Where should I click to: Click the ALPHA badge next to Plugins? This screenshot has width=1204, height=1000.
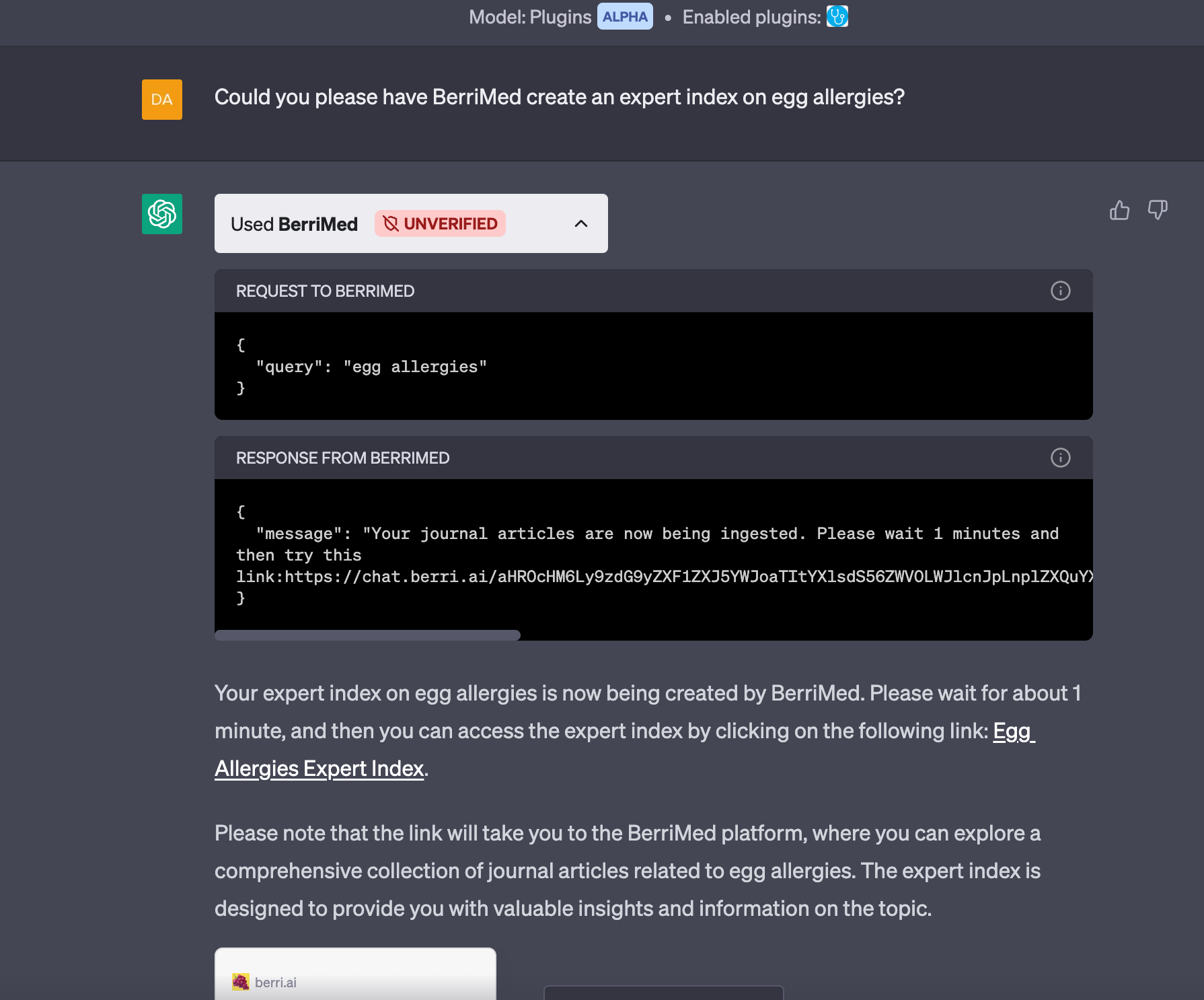625,17
